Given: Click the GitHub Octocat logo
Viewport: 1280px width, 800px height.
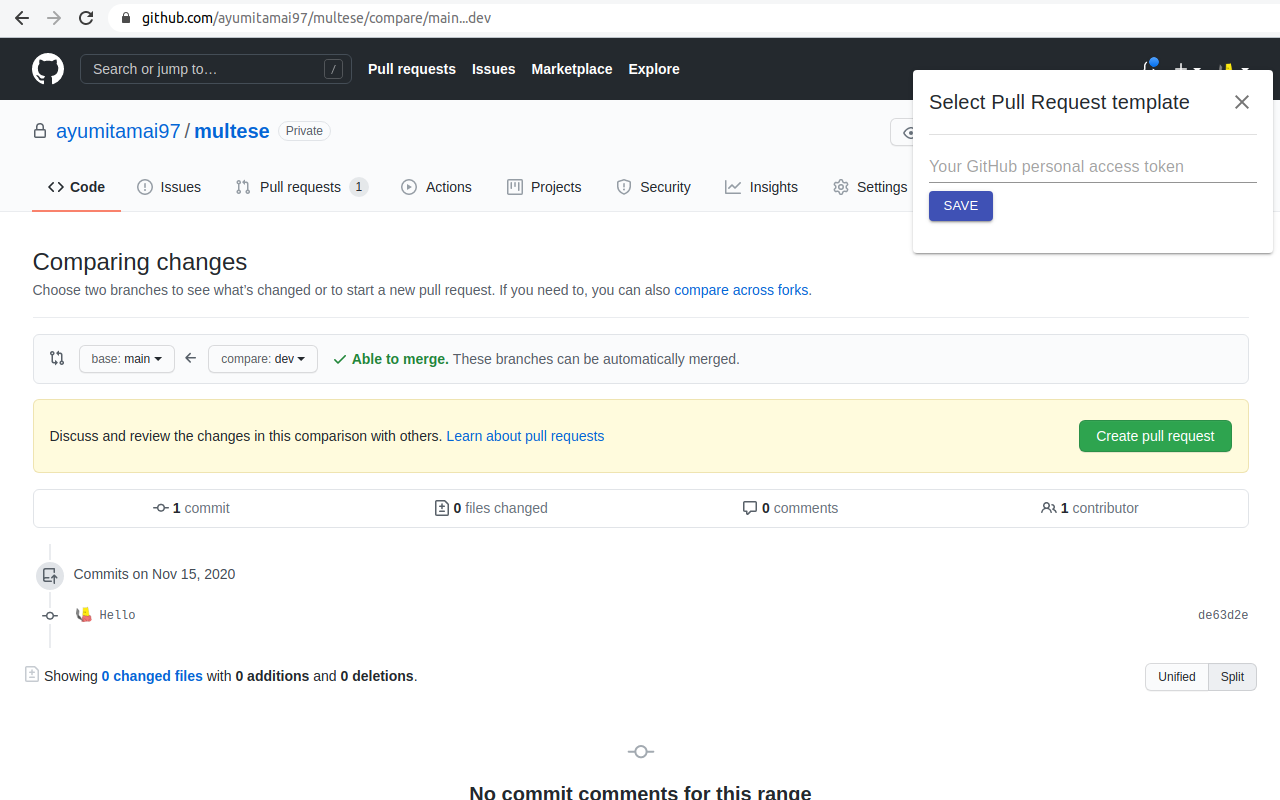Looking at the screenshot, I should 48,69.
